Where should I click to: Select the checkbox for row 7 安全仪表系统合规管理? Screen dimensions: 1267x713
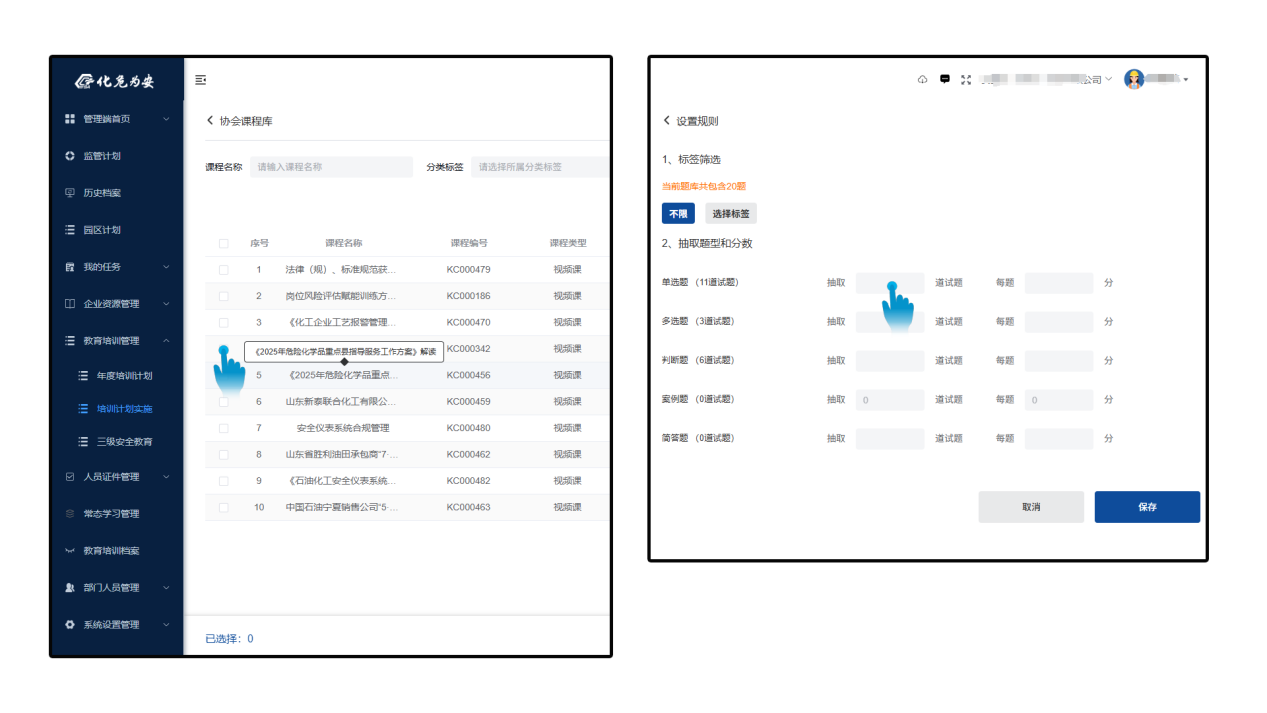point(223,428)
